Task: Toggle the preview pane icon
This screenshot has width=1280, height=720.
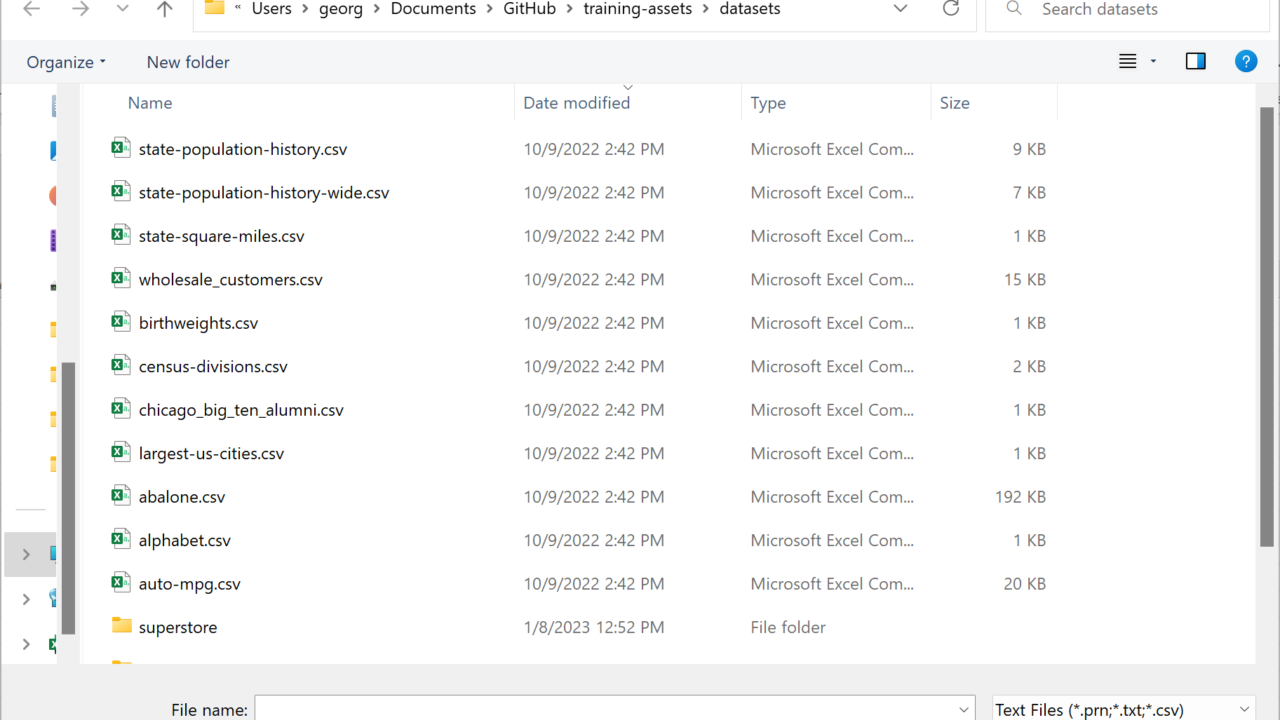Action: (1195, 62)
